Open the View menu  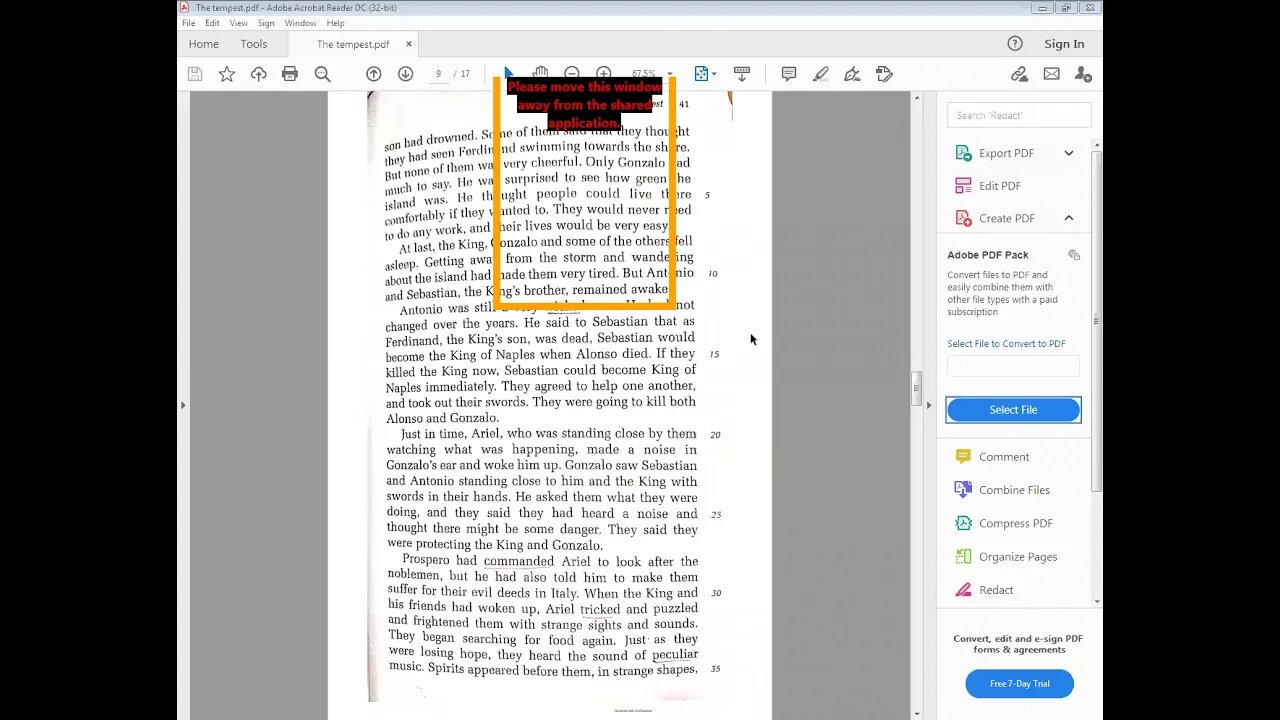pyautogui.click(x=239, y=23)
